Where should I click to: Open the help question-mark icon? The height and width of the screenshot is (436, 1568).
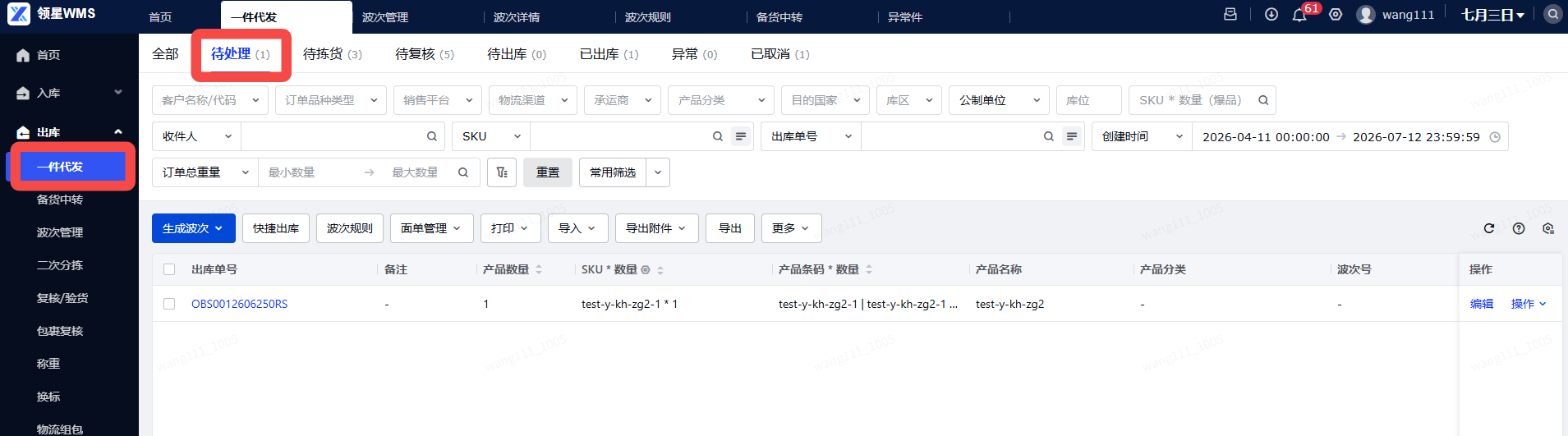click(x=1519, y=228)
